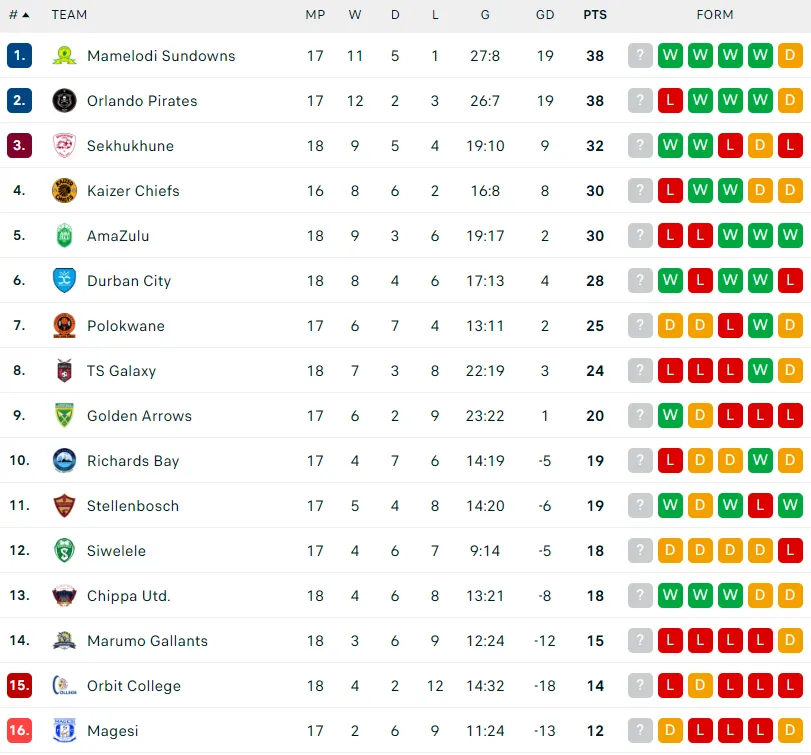Viewport: 811px width, 755px height.
Task: Sort standings by PTS column header
Action: click(595, 15)
